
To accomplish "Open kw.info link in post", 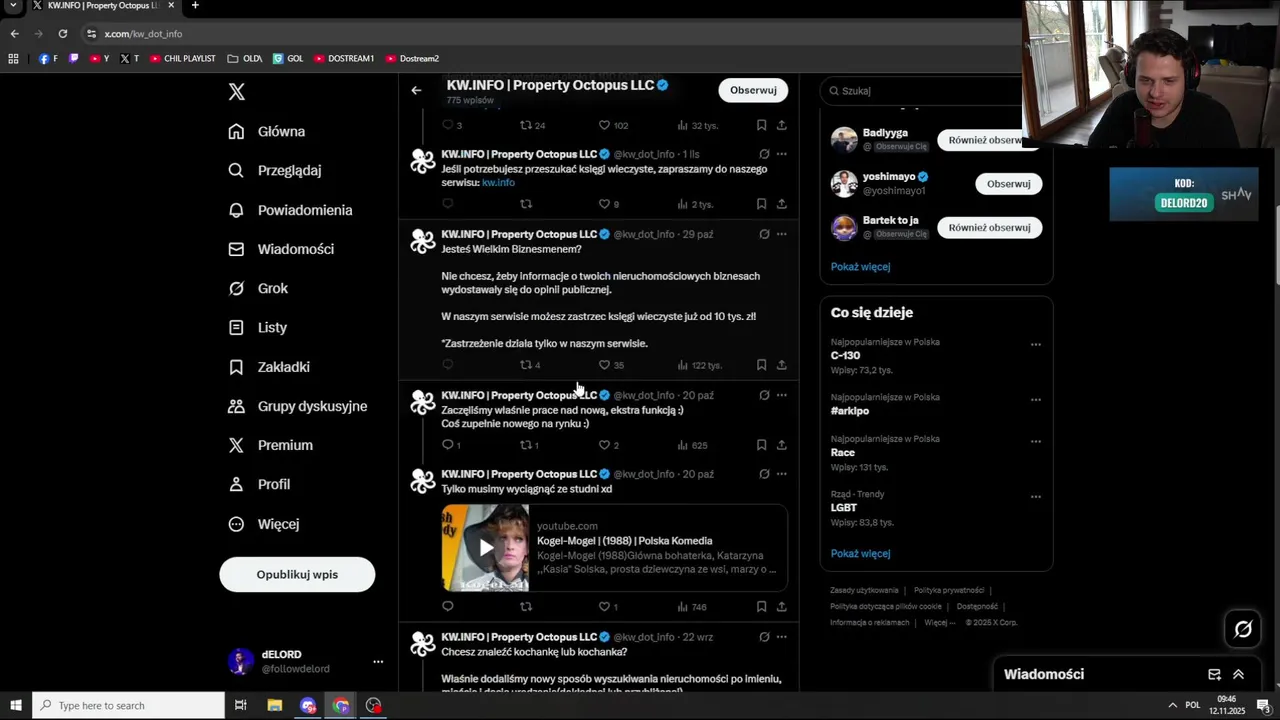I will click(498, 183).
